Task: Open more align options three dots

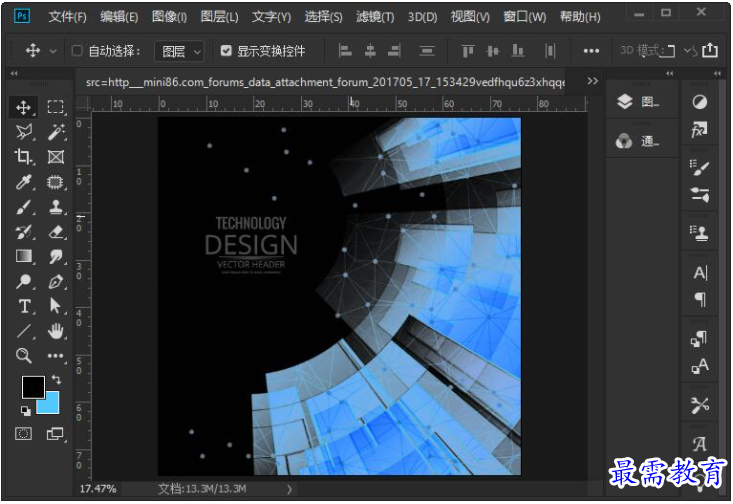Action: coord(591,51)
